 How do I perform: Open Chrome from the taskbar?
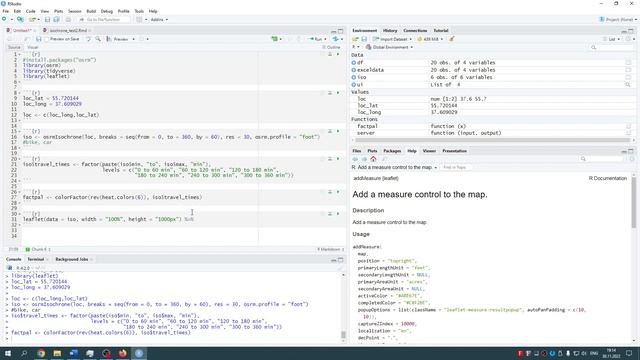pos(41,353)
